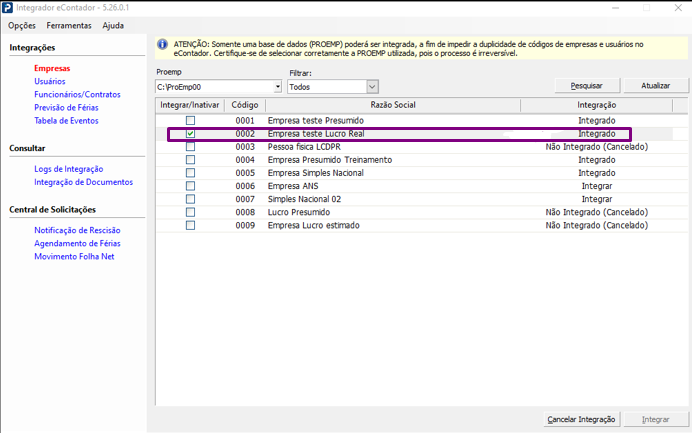Screen dimensions: 692x433
Task: Click the blue info icon in warning banner
Action: (163, 44)
